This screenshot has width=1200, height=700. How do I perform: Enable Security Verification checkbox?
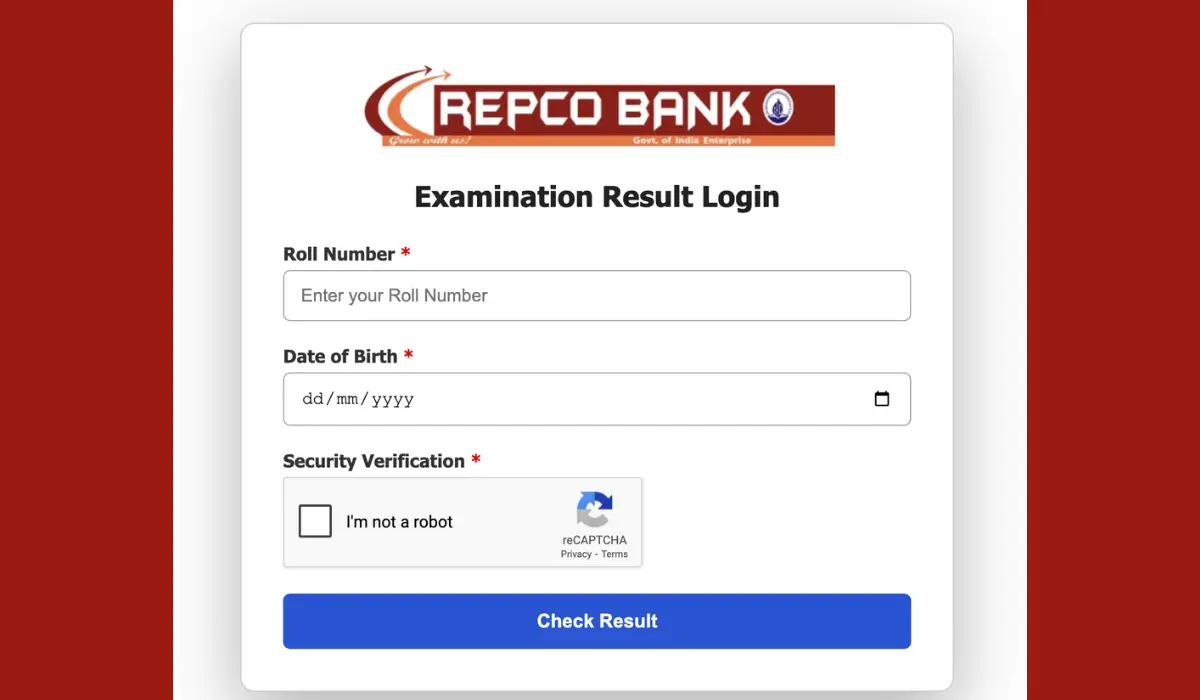pos(315,521)
